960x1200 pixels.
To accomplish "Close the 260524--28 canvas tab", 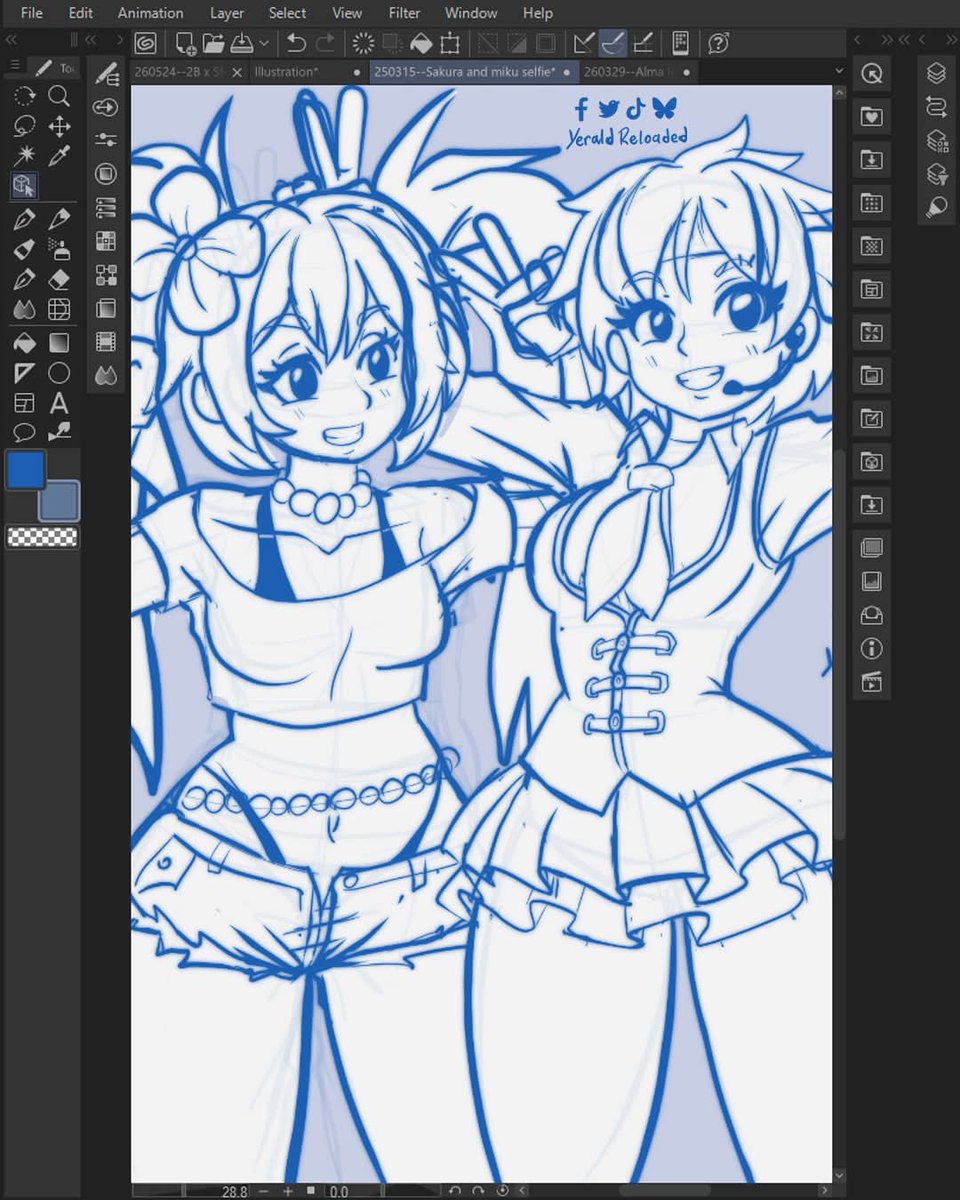I will tap(237, 72).
